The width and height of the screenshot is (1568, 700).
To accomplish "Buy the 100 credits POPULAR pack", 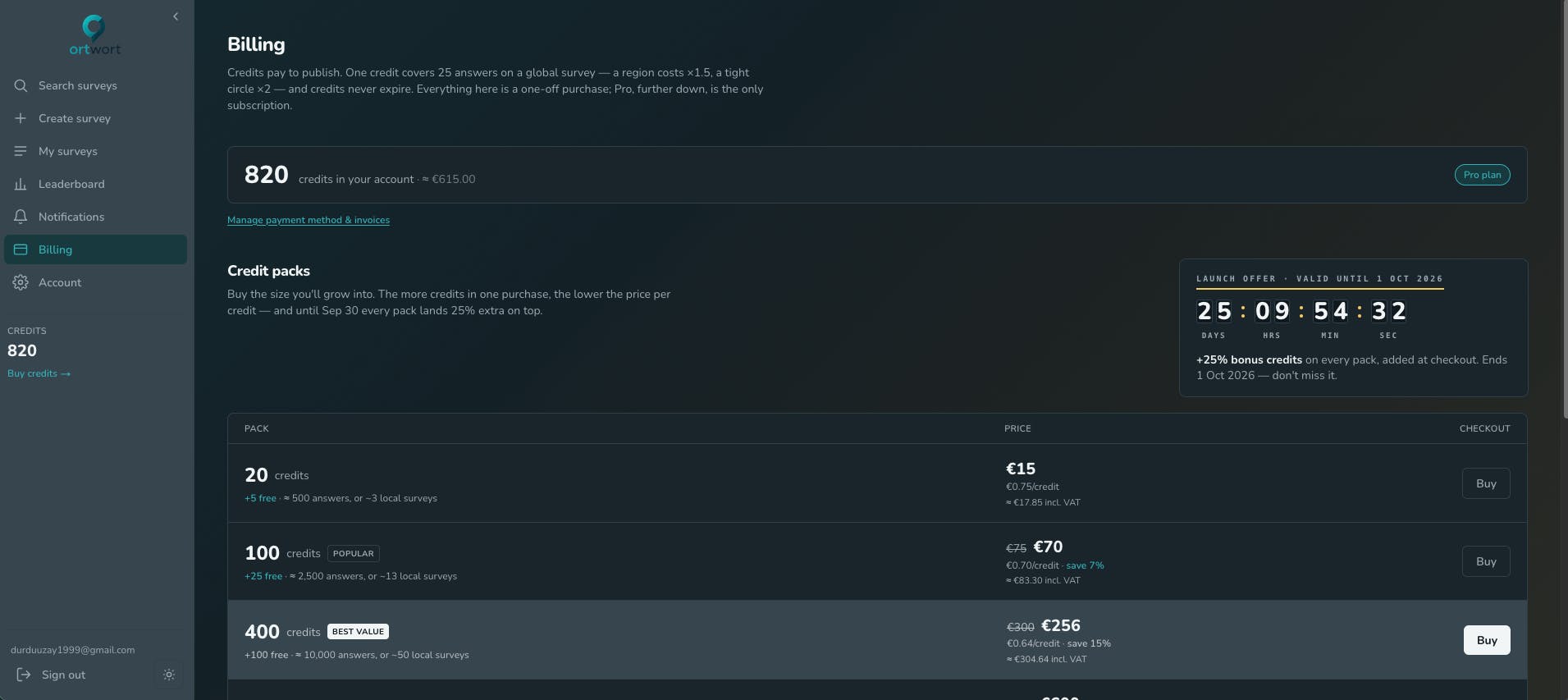I will click(x=1486, y=561).
